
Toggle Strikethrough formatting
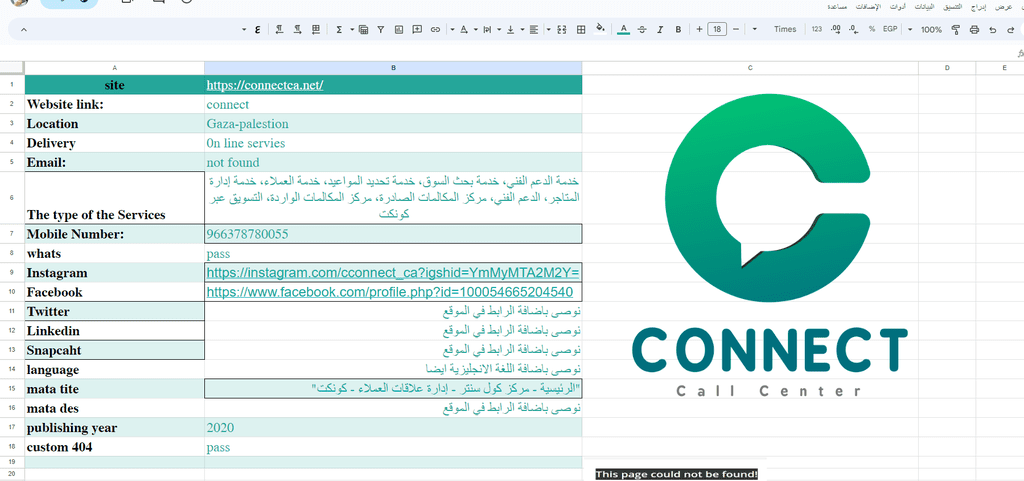642,29
